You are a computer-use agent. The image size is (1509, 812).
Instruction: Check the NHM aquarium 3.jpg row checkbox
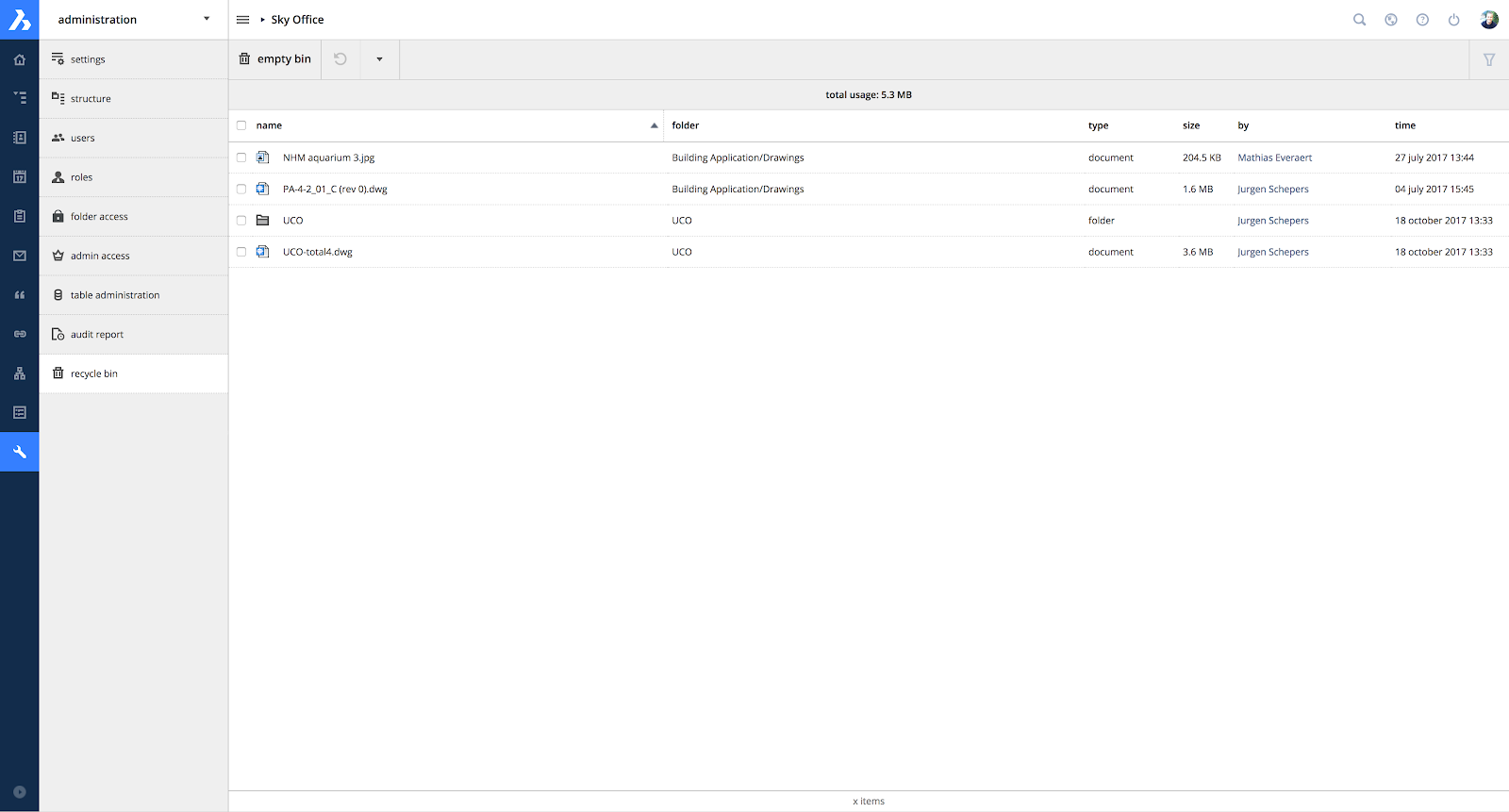click(x=241, y=157)
